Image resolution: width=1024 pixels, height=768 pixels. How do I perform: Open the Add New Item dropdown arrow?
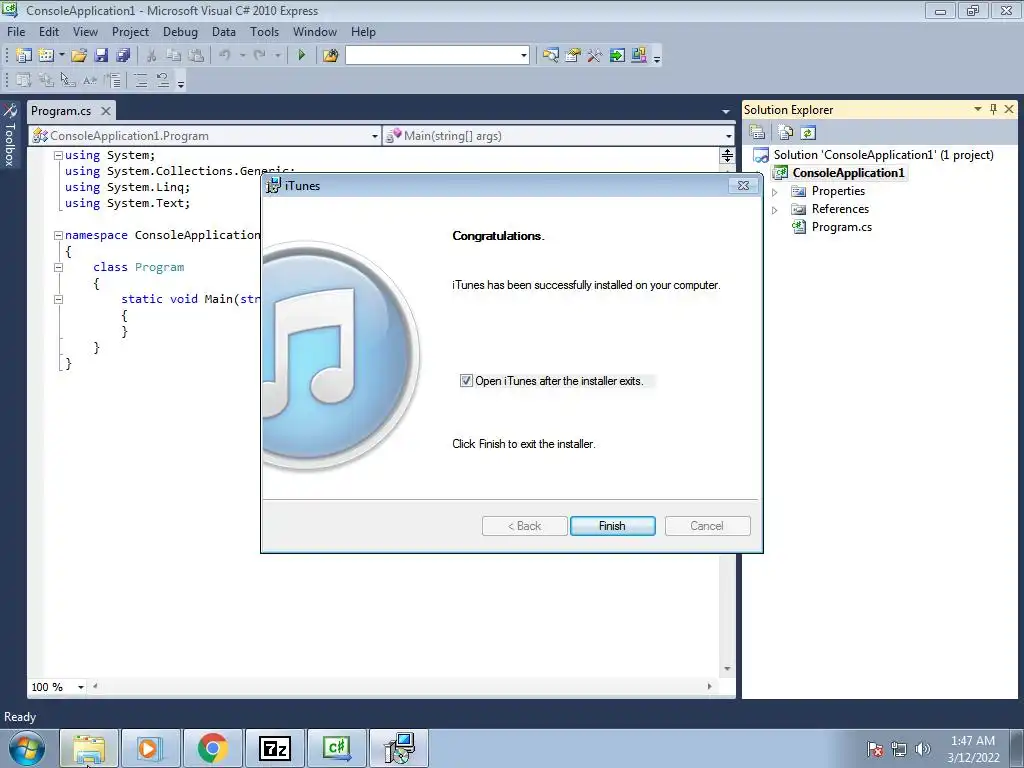[62, 56]
